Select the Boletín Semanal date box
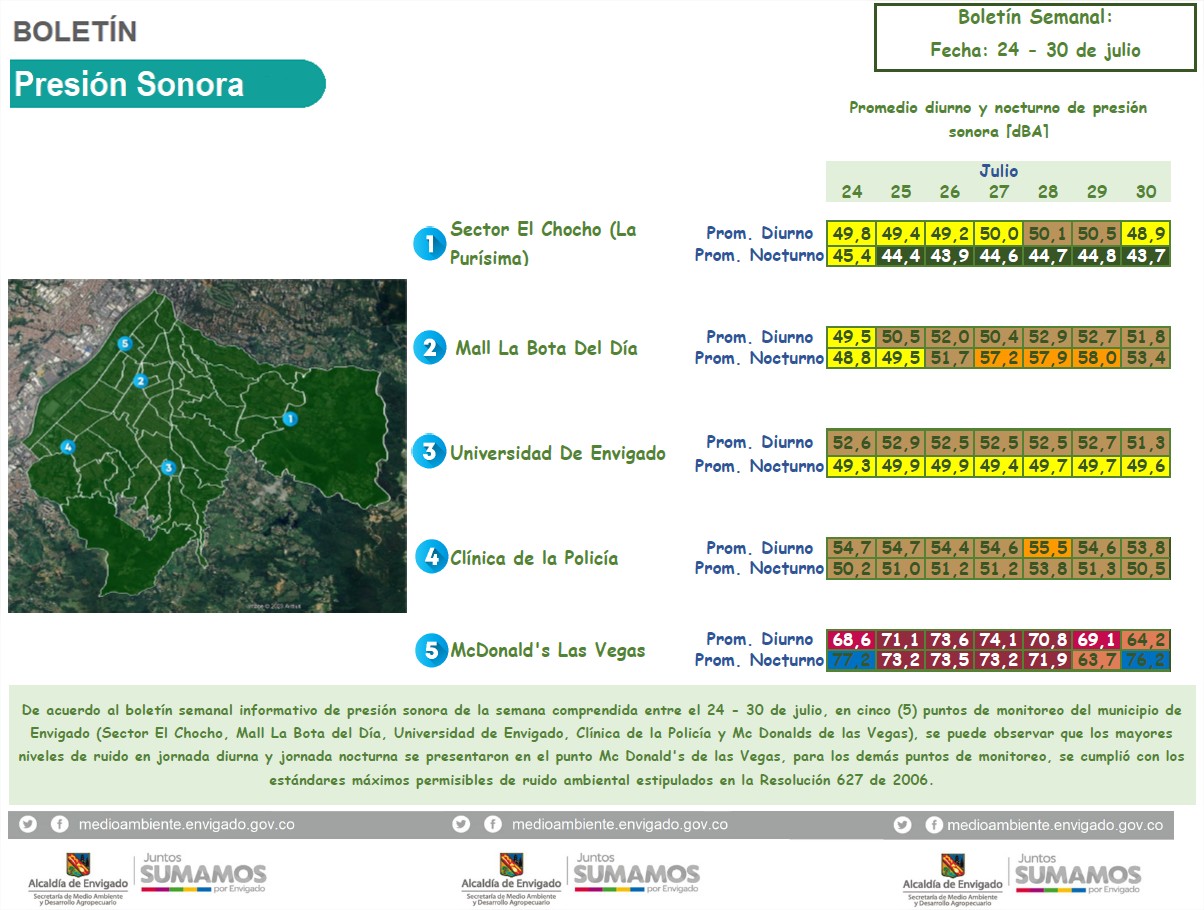The image size is (1204, 910). coord(1035,37)
